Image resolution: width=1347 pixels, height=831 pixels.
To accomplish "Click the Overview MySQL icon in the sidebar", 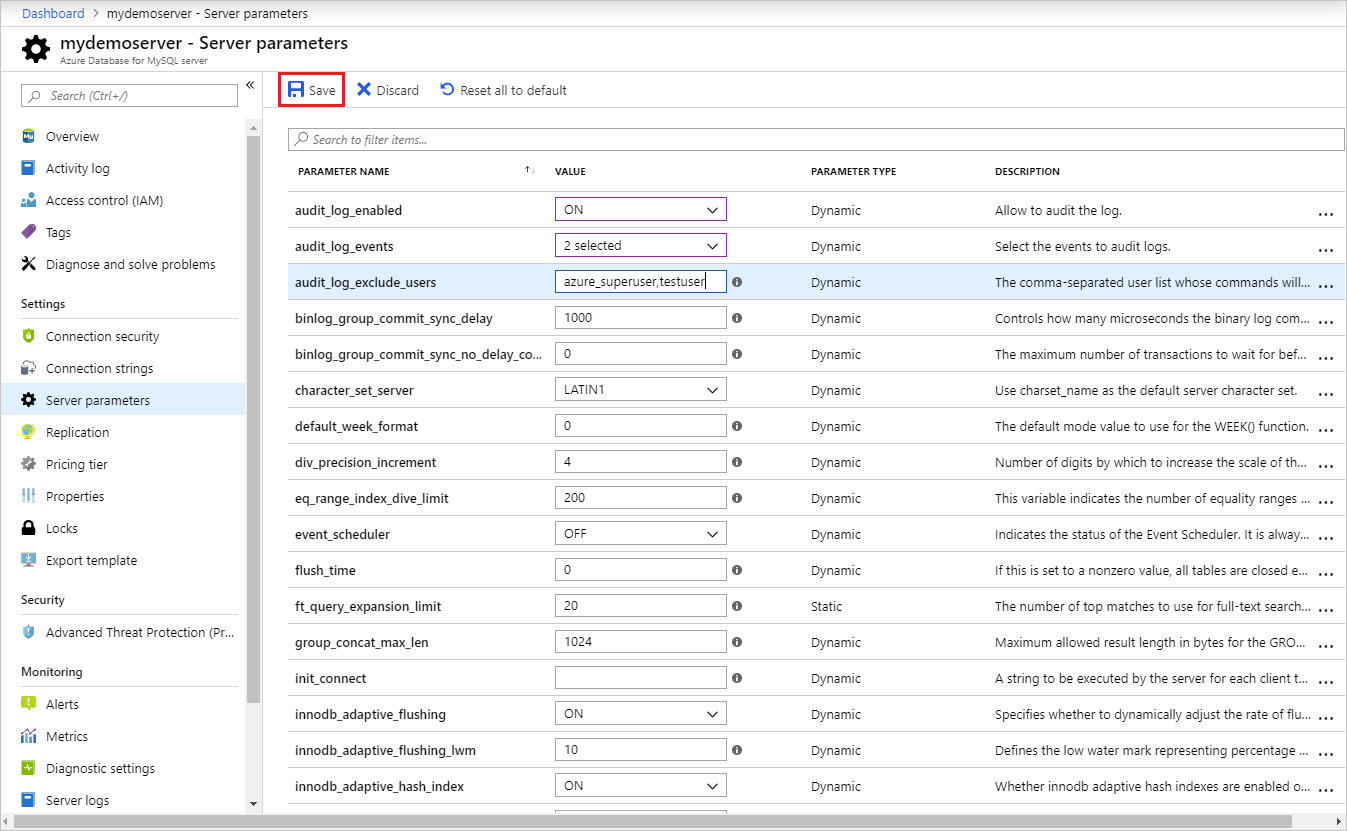I will coord(29,136).
